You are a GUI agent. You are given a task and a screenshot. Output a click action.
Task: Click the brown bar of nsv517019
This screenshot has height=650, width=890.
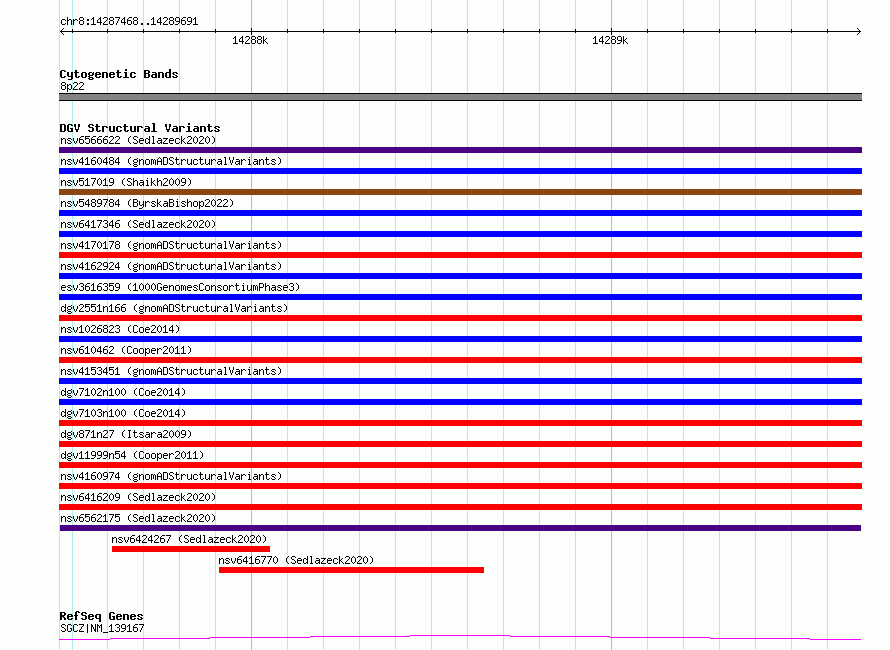460,192
